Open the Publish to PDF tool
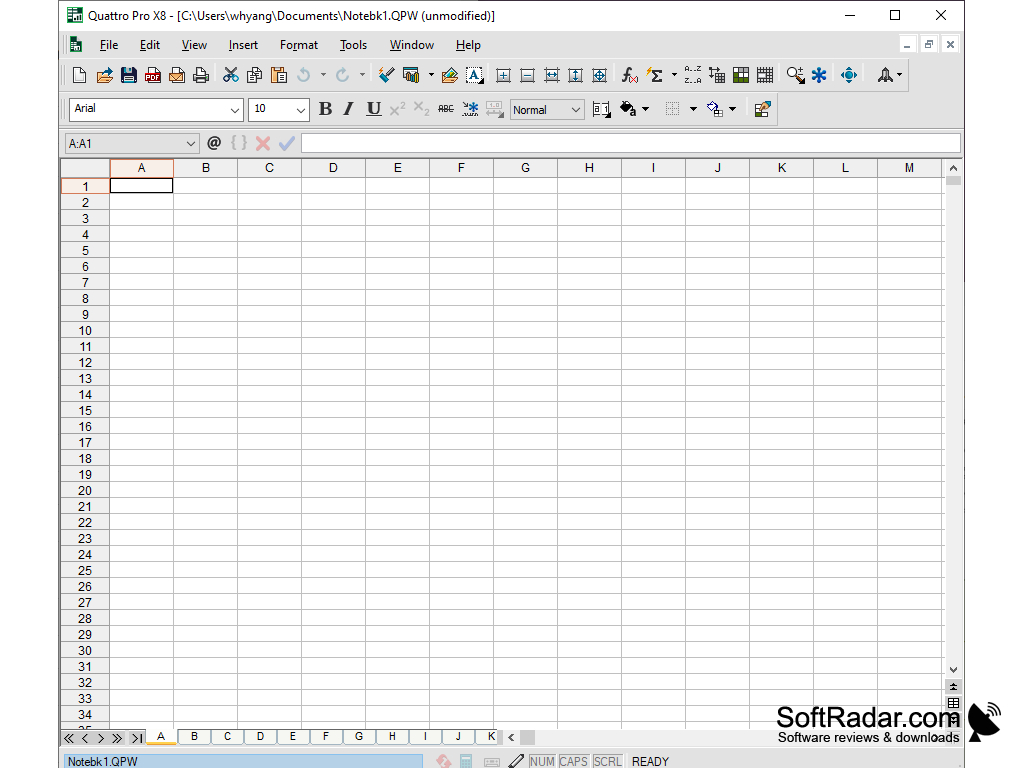This screenshot has height=768, width=1024. [x=152, y=74]
